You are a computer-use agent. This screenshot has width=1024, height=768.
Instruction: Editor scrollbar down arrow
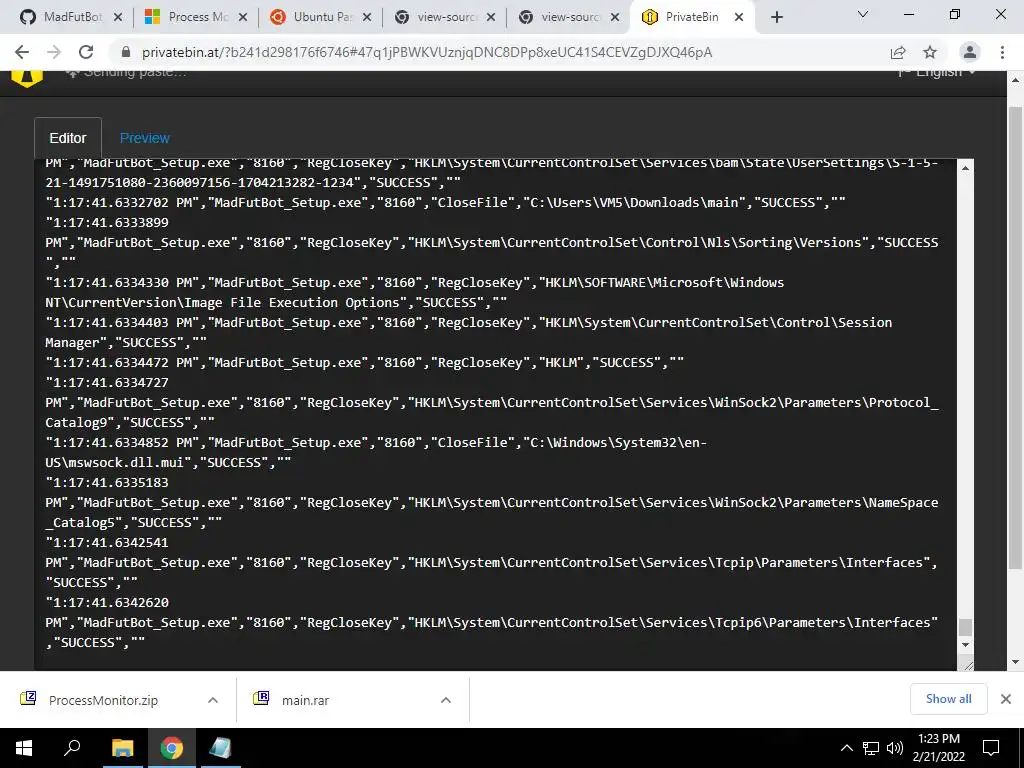[x=965, y=645]
